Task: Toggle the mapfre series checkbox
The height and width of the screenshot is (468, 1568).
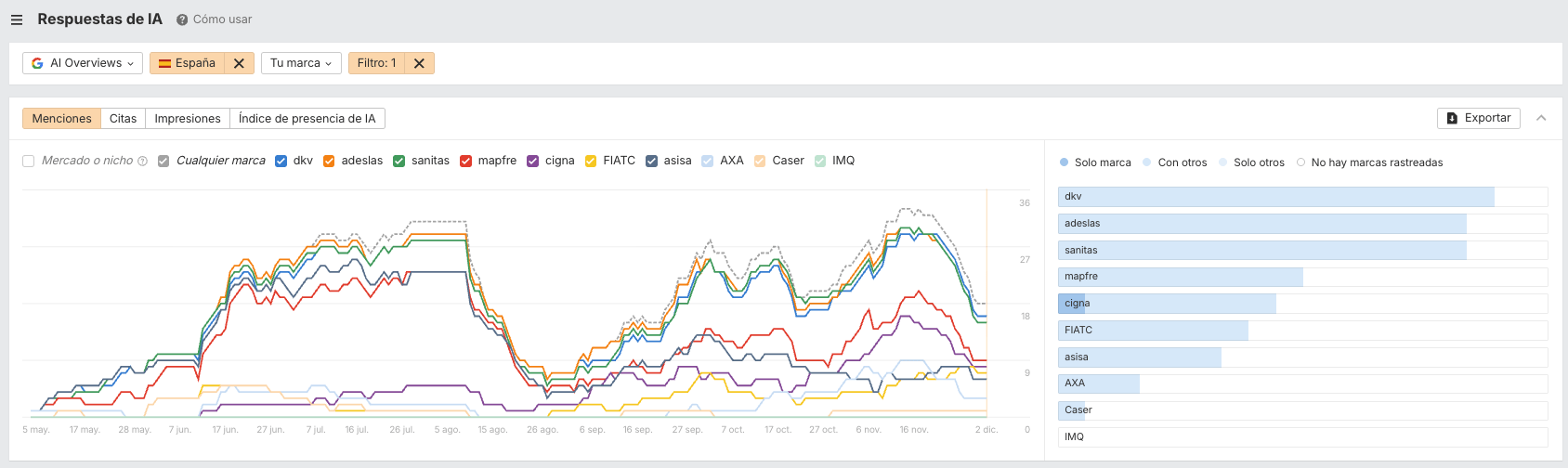Action: 466,161
